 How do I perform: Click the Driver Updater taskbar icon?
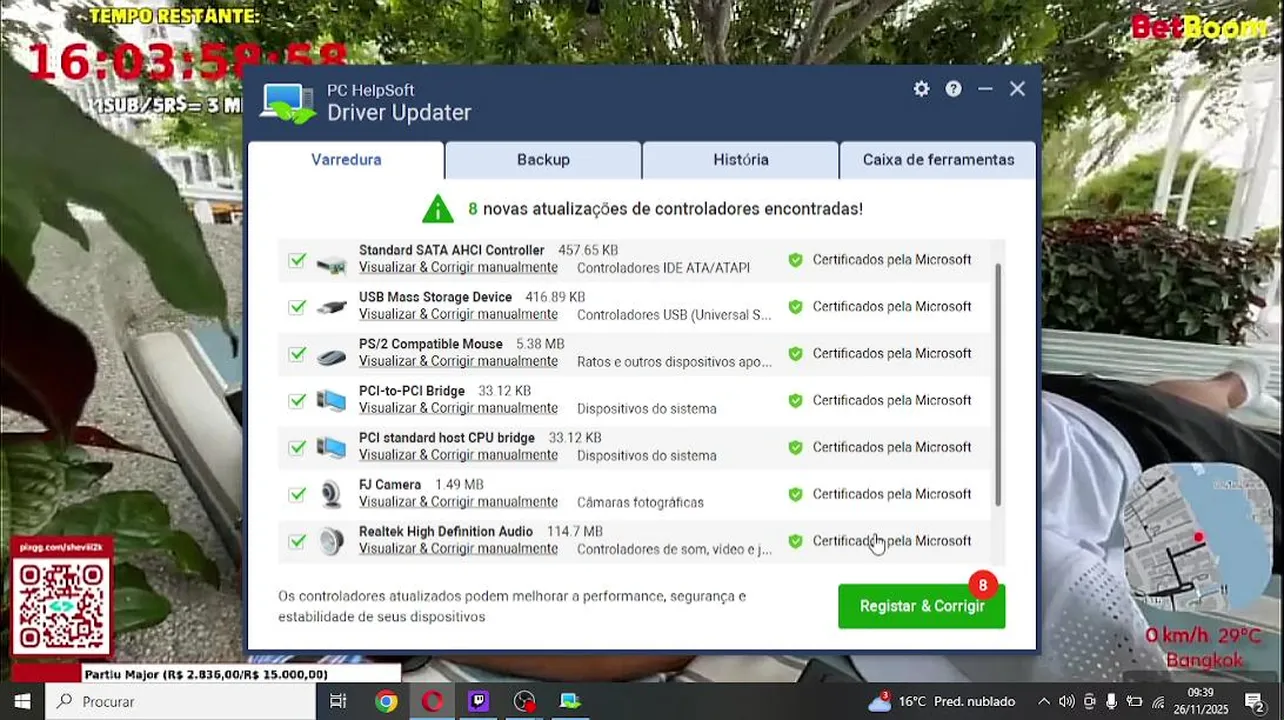pyautogui.click(x=570, y=701)
